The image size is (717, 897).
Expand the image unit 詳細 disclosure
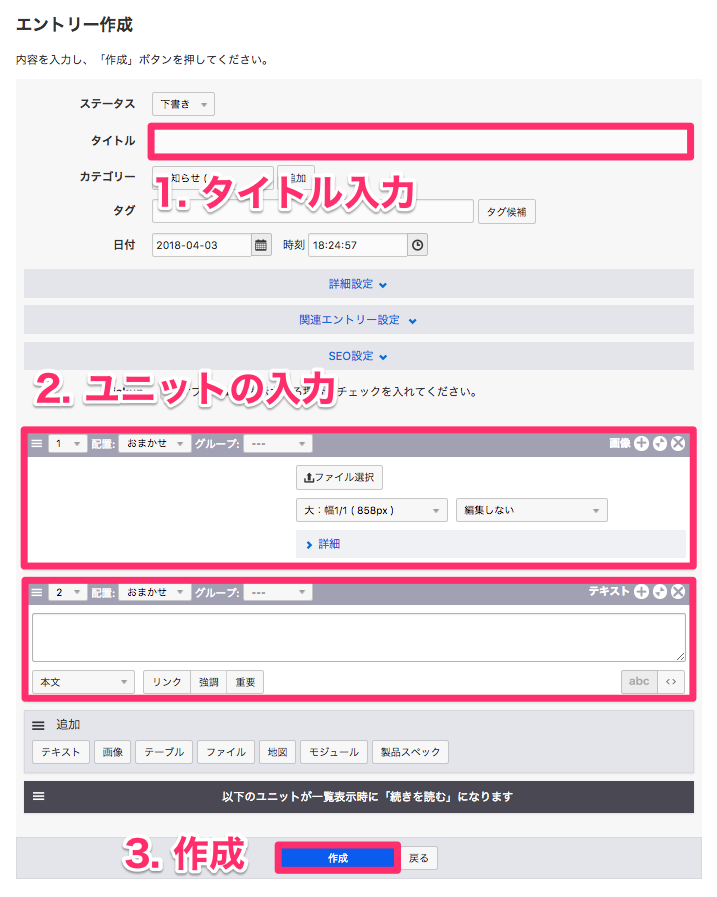click(x=324, y=544)
